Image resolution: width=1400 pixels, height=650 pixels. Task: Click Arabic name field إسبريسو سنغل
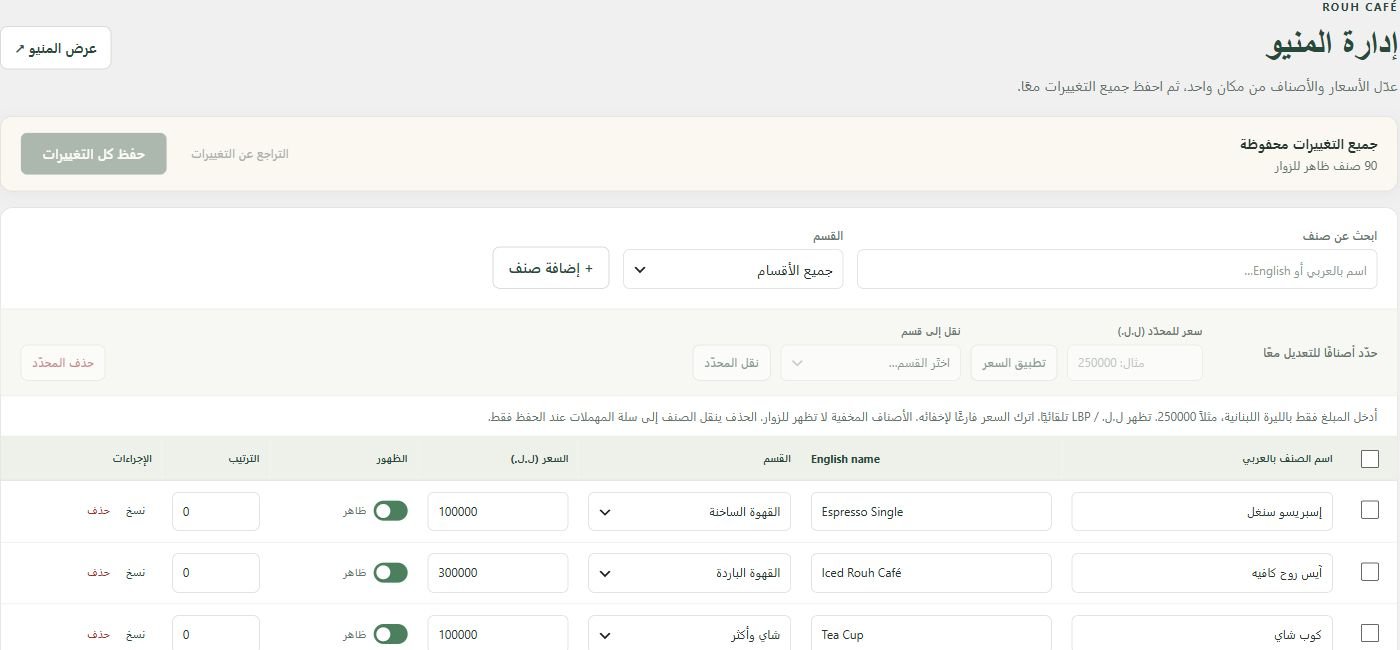point(1202,512)
